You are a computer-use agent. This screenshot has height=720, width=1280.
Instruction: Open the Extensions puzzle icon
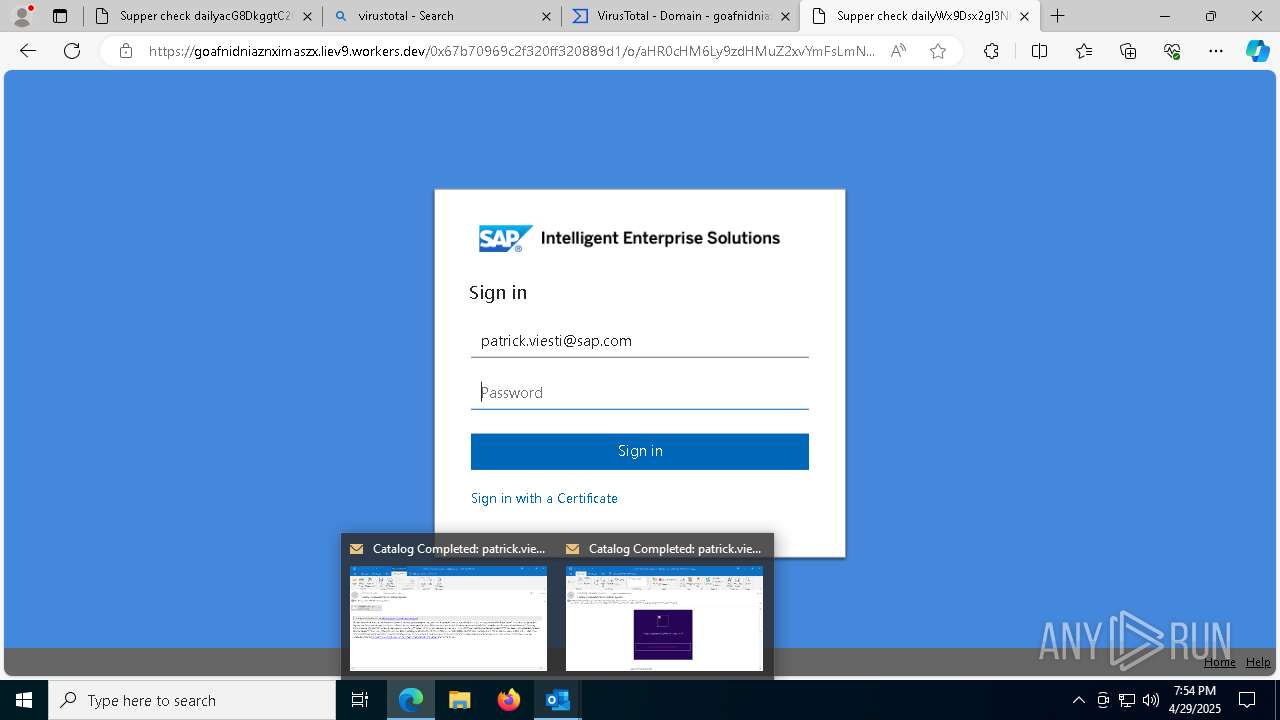(x=991, y=51)
